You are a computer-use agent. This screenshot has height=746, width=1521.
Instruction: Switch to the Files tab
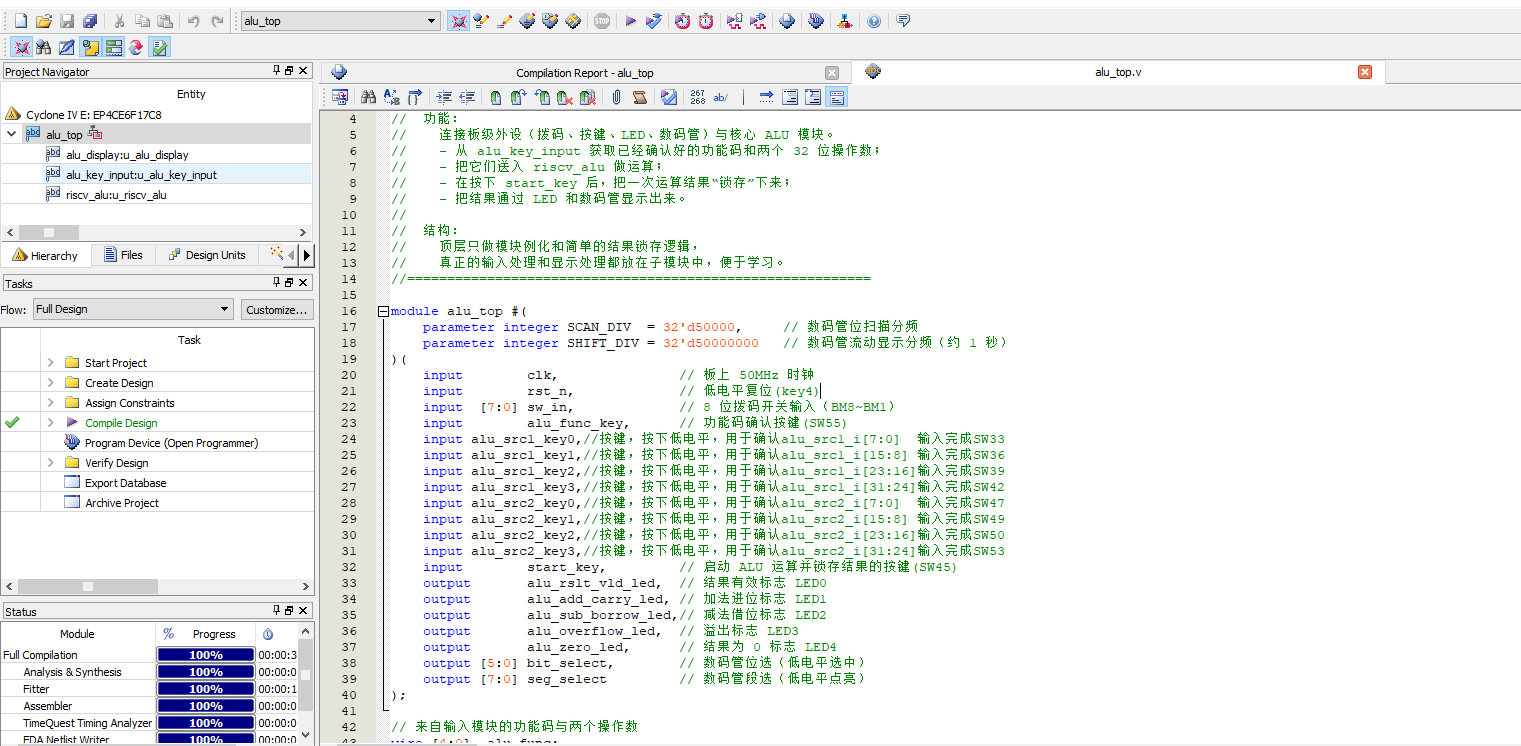point(123,255)
